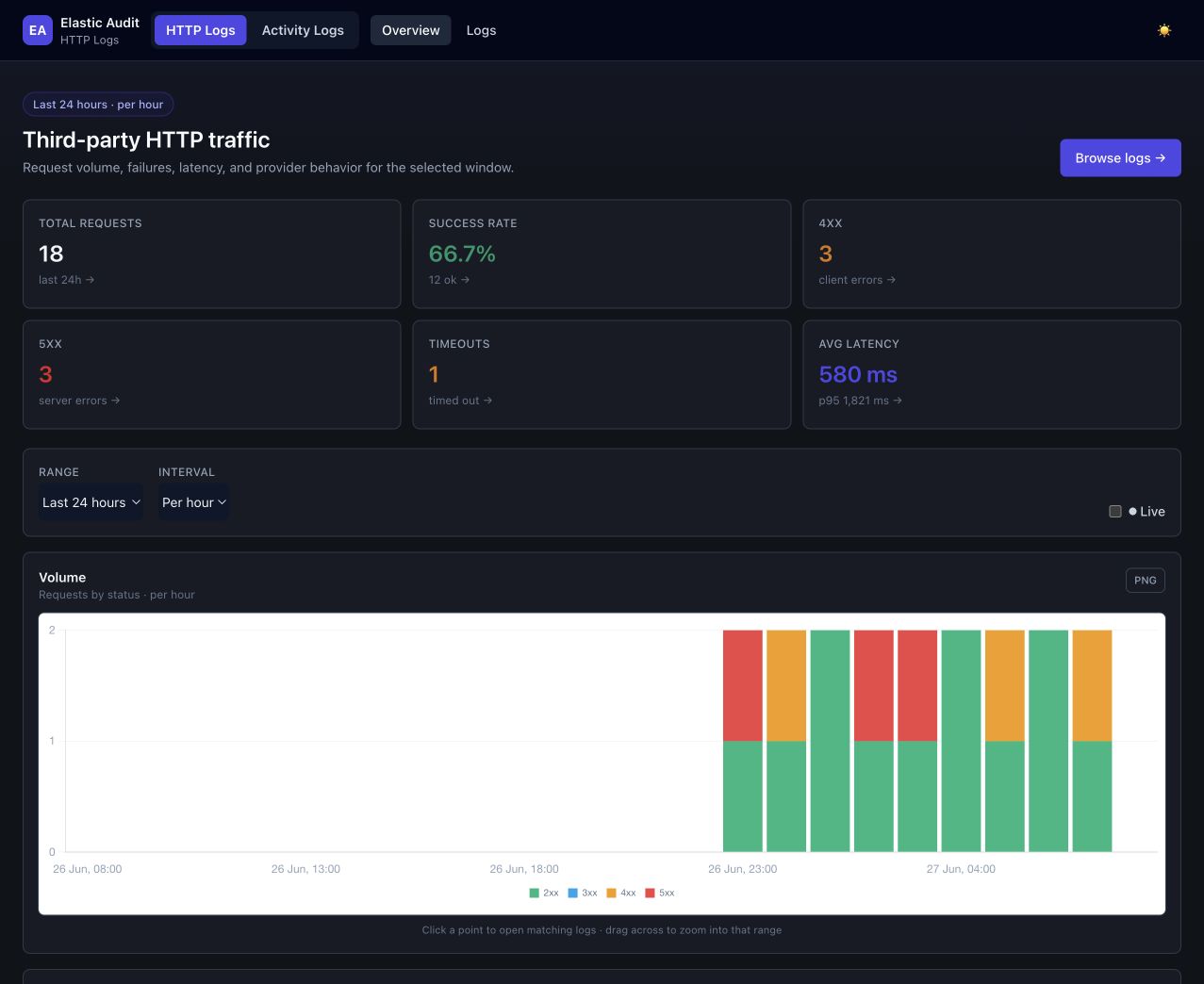Toggle the 2xx legend swatch

pyautogui.click(x=535, y=893)
